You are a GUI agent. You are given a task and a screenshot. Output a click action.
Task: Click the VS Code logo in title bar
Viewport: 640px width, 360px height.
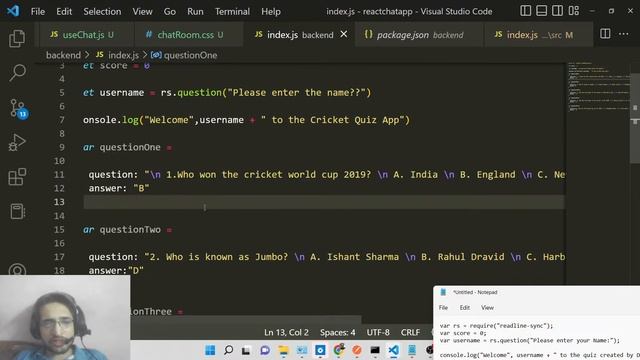click(13, 11)
